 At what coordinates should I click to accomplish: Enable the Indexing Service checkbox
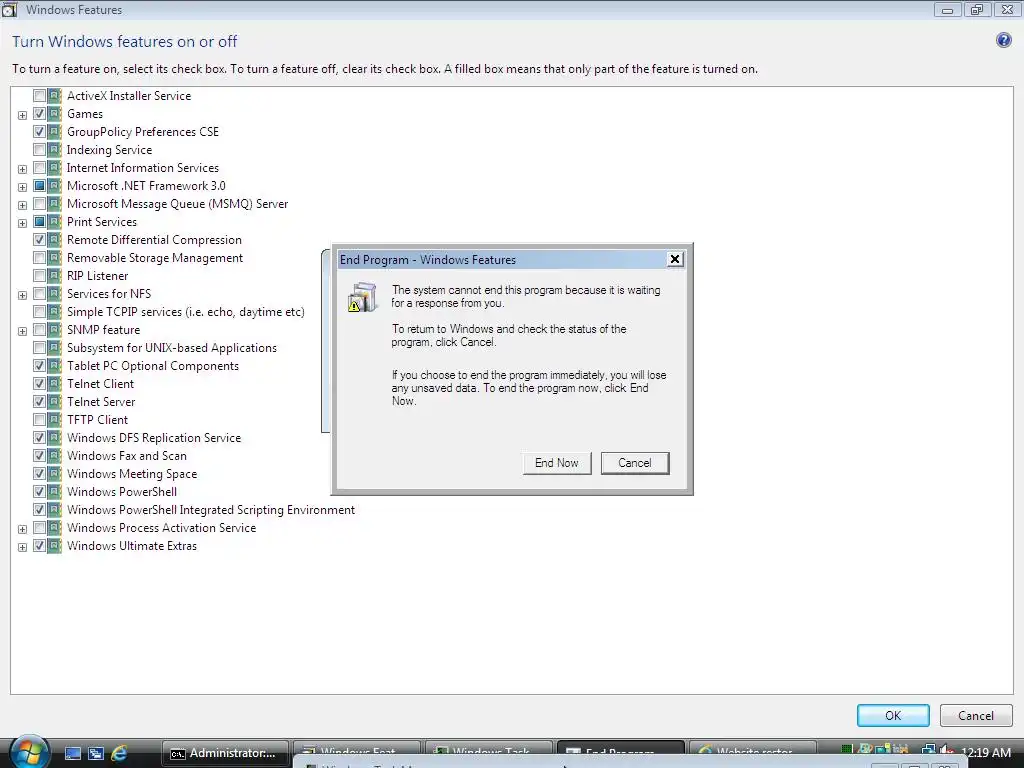[x=39, y=150]
